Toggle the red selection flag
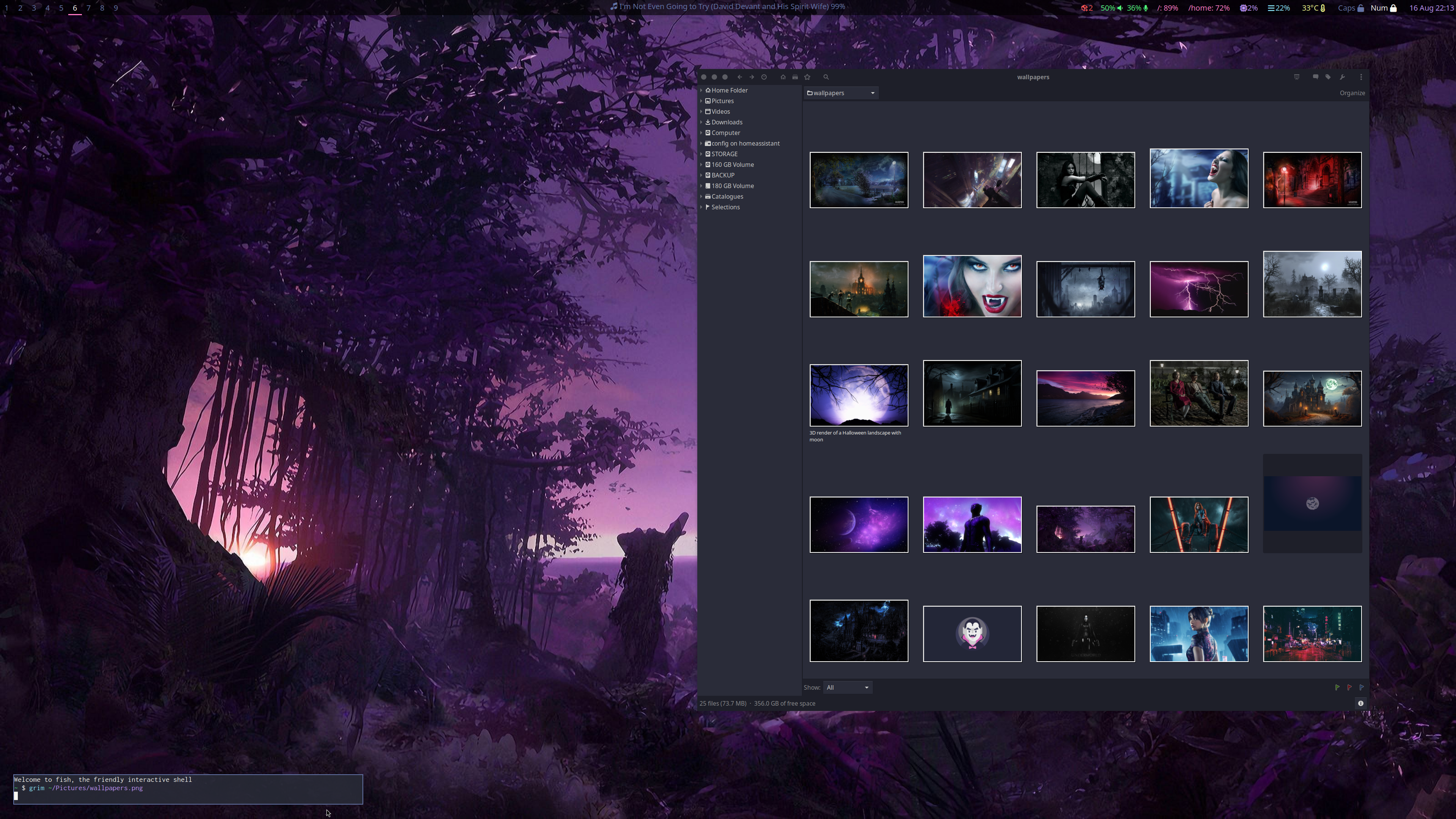 tap(1349, 687)
